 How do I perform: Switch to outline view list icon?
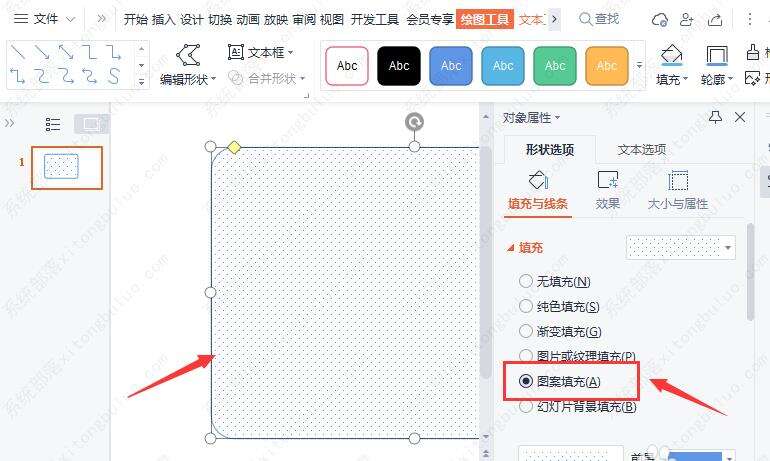pos(53,124)
